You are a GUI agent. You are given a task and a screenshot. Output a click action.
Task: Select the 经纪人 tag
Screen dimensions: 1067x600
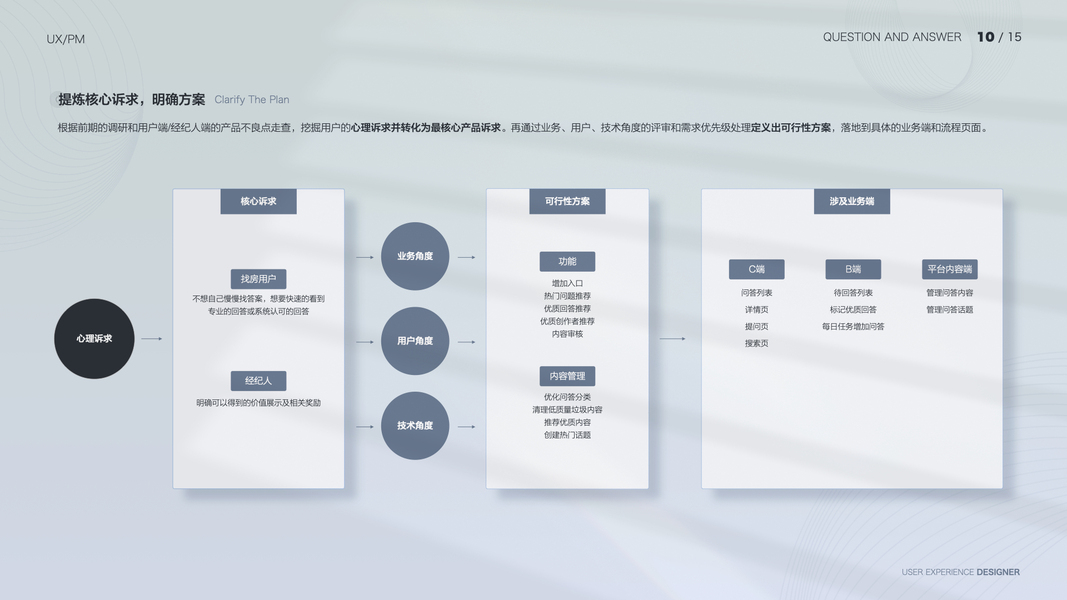point(259,381)
